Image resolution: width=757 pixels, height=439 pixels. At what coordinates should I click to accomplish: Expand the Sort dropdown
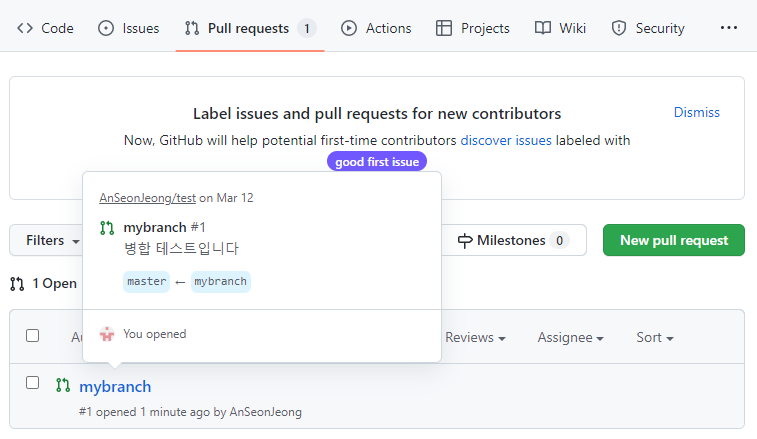[654, 338]
